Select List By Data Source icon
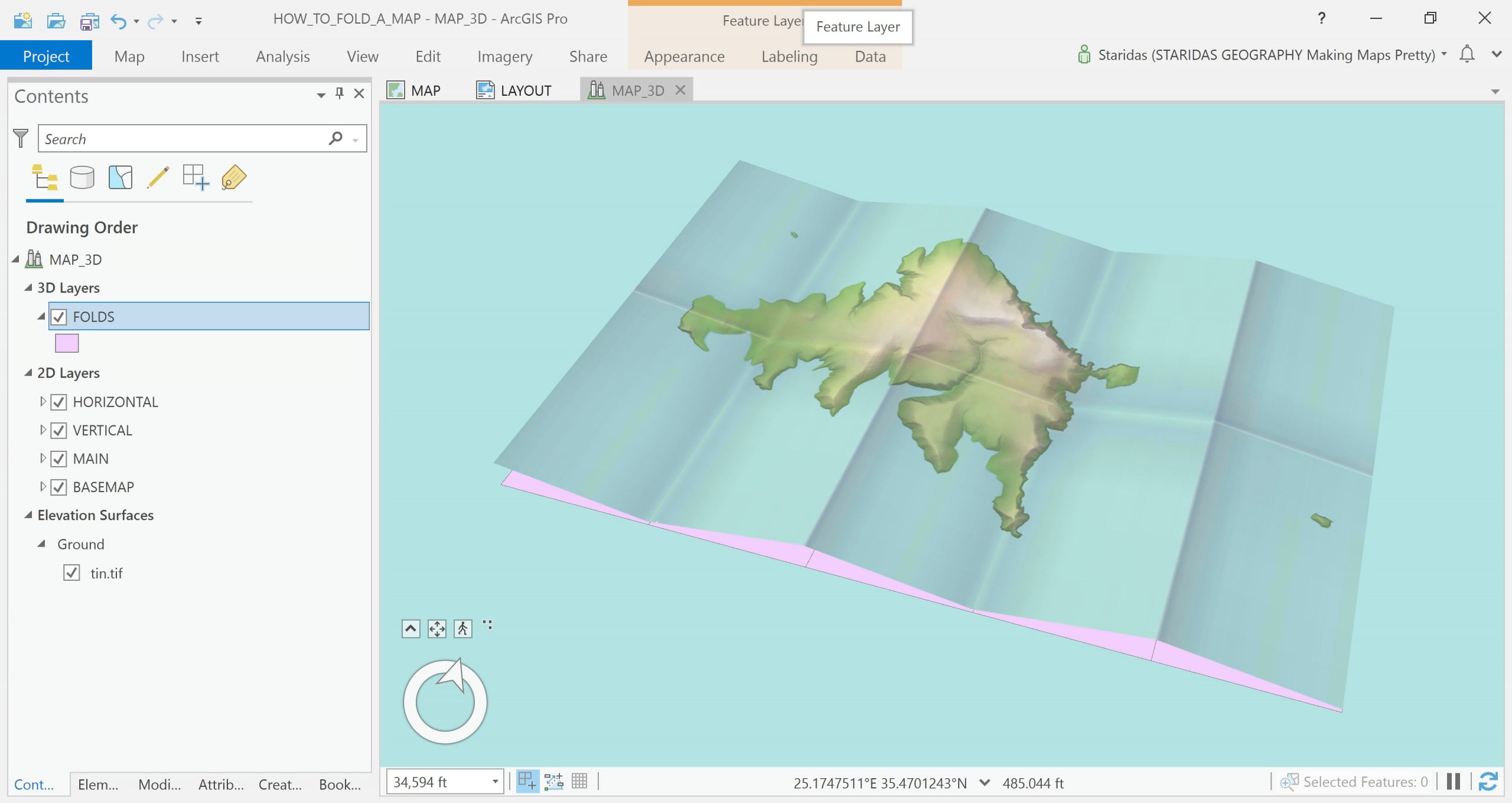This screenshot has width=1512, height=803. click(82, 177)
